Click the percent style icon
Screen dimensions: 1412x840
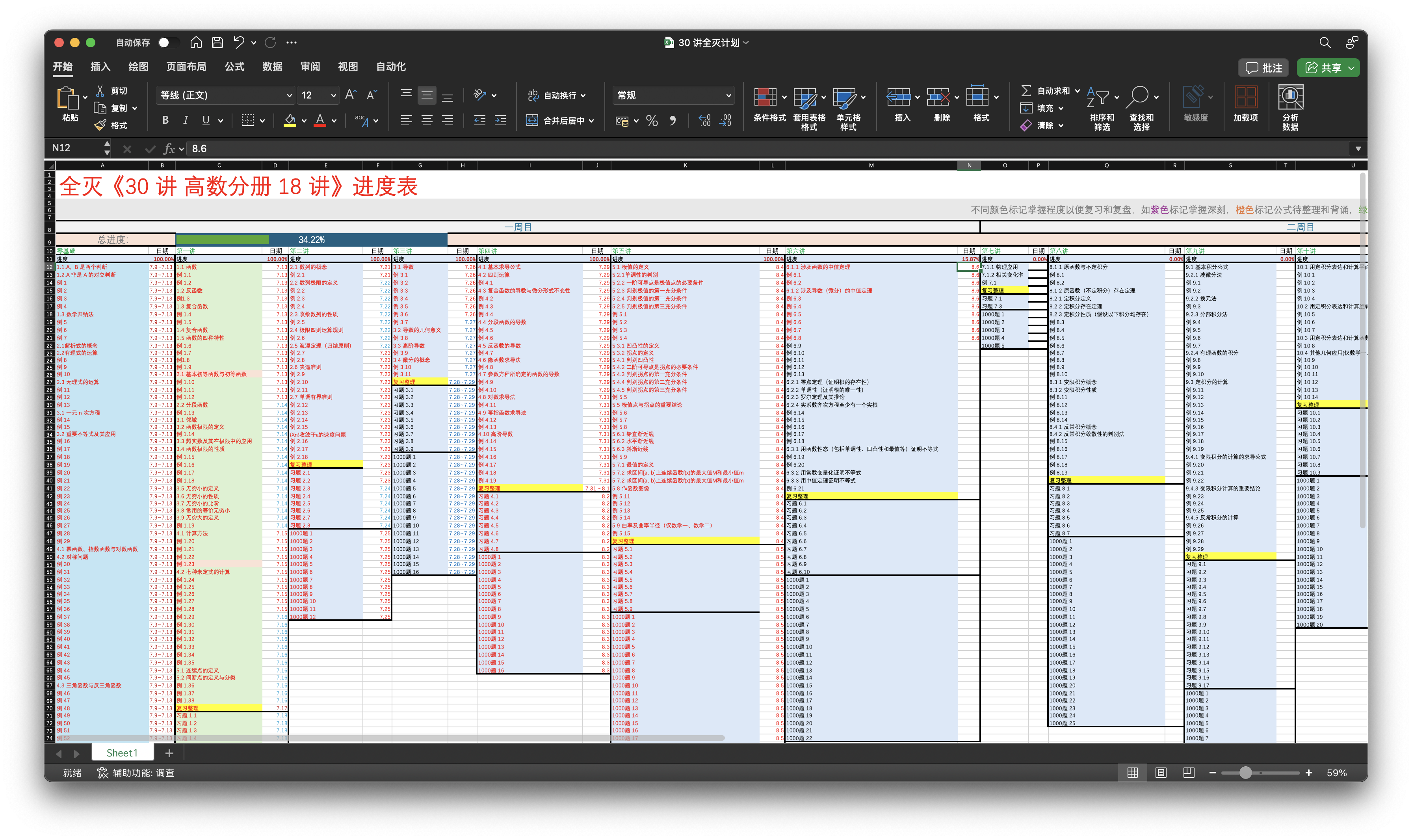652,121
